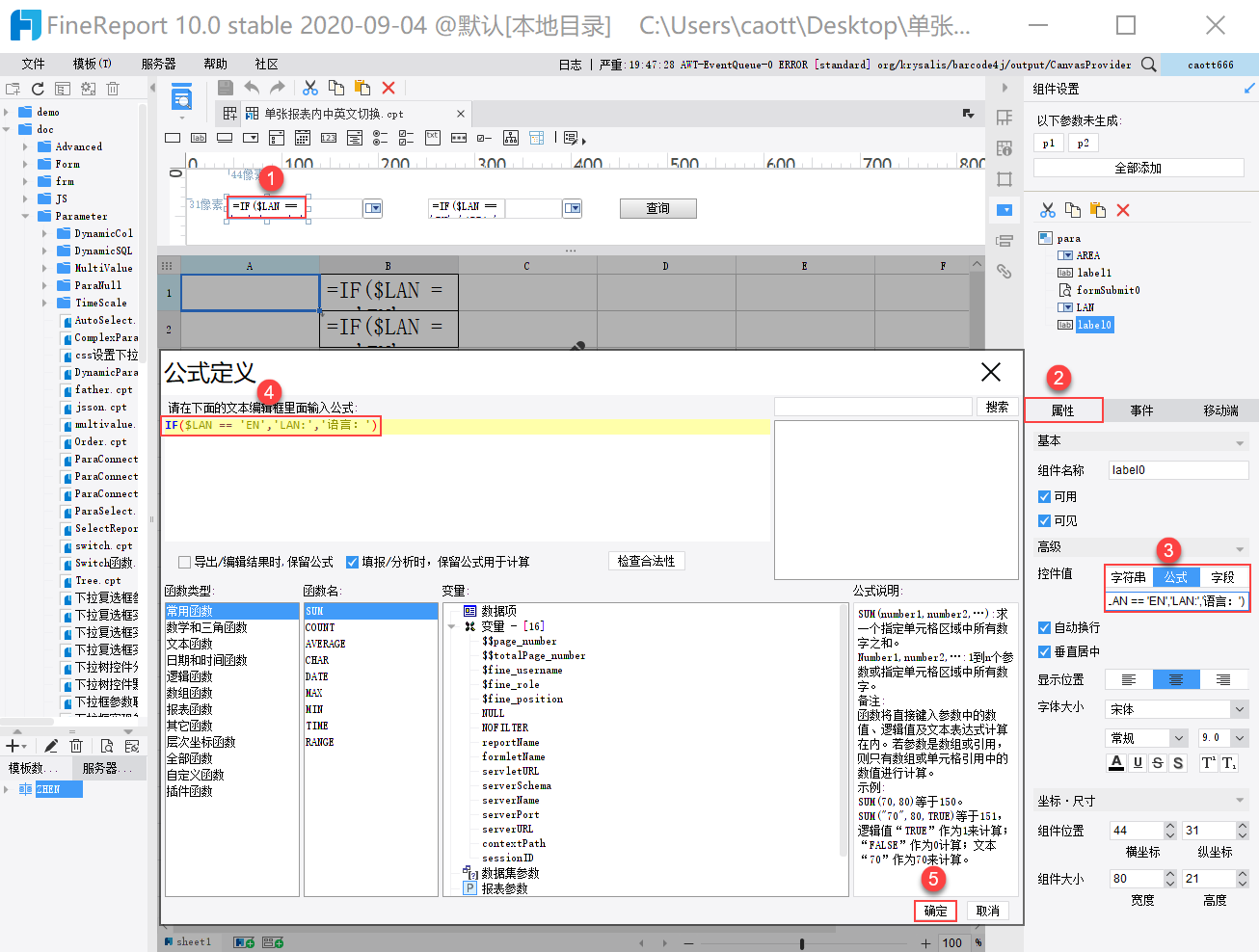
Task: Select the number widget (123) tool
Action: point(329,138)
